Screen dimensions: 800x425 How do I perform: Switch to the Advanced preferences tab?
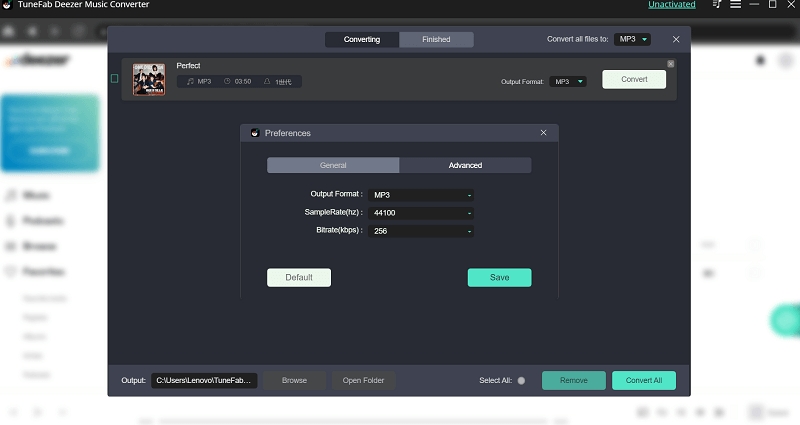[465, 165]
